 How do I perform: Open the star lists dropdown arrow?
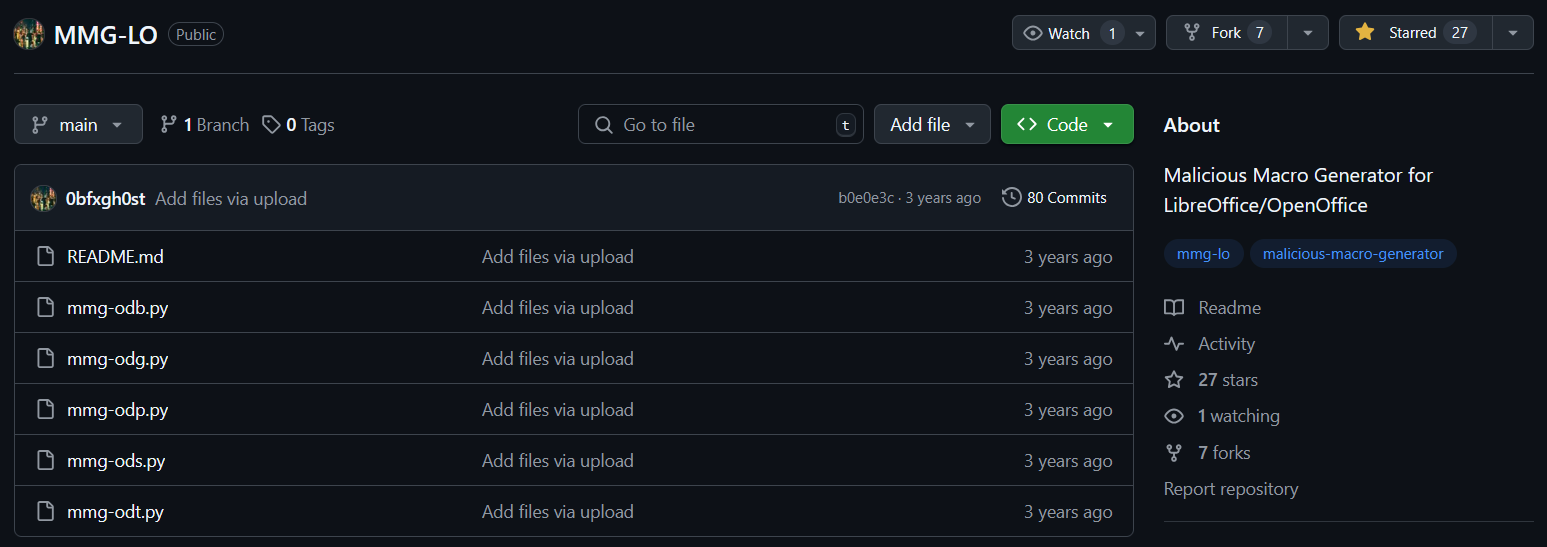coord(1513,33)
